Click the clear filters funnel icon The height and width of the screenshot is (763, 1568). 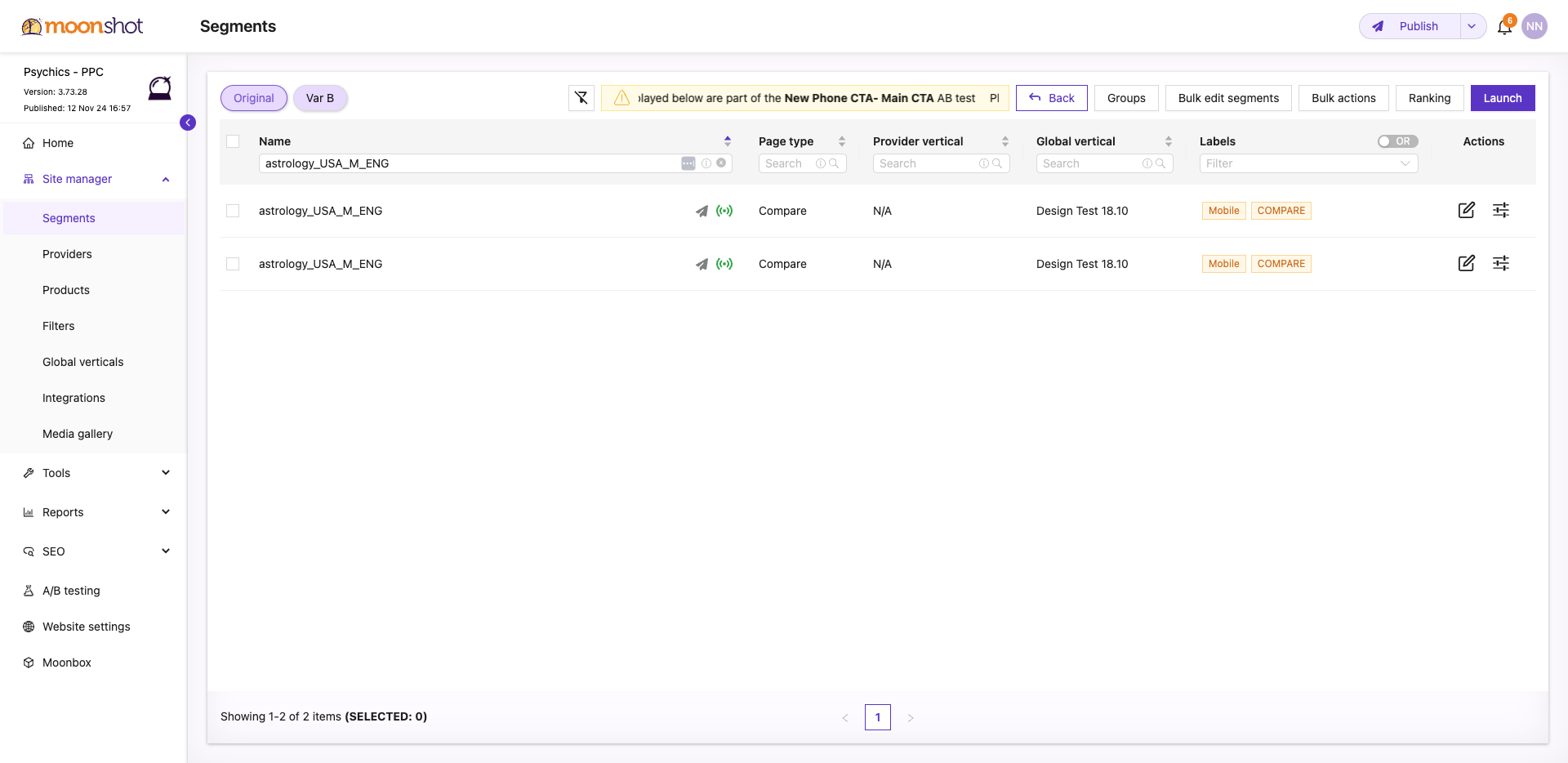[581, 98]
